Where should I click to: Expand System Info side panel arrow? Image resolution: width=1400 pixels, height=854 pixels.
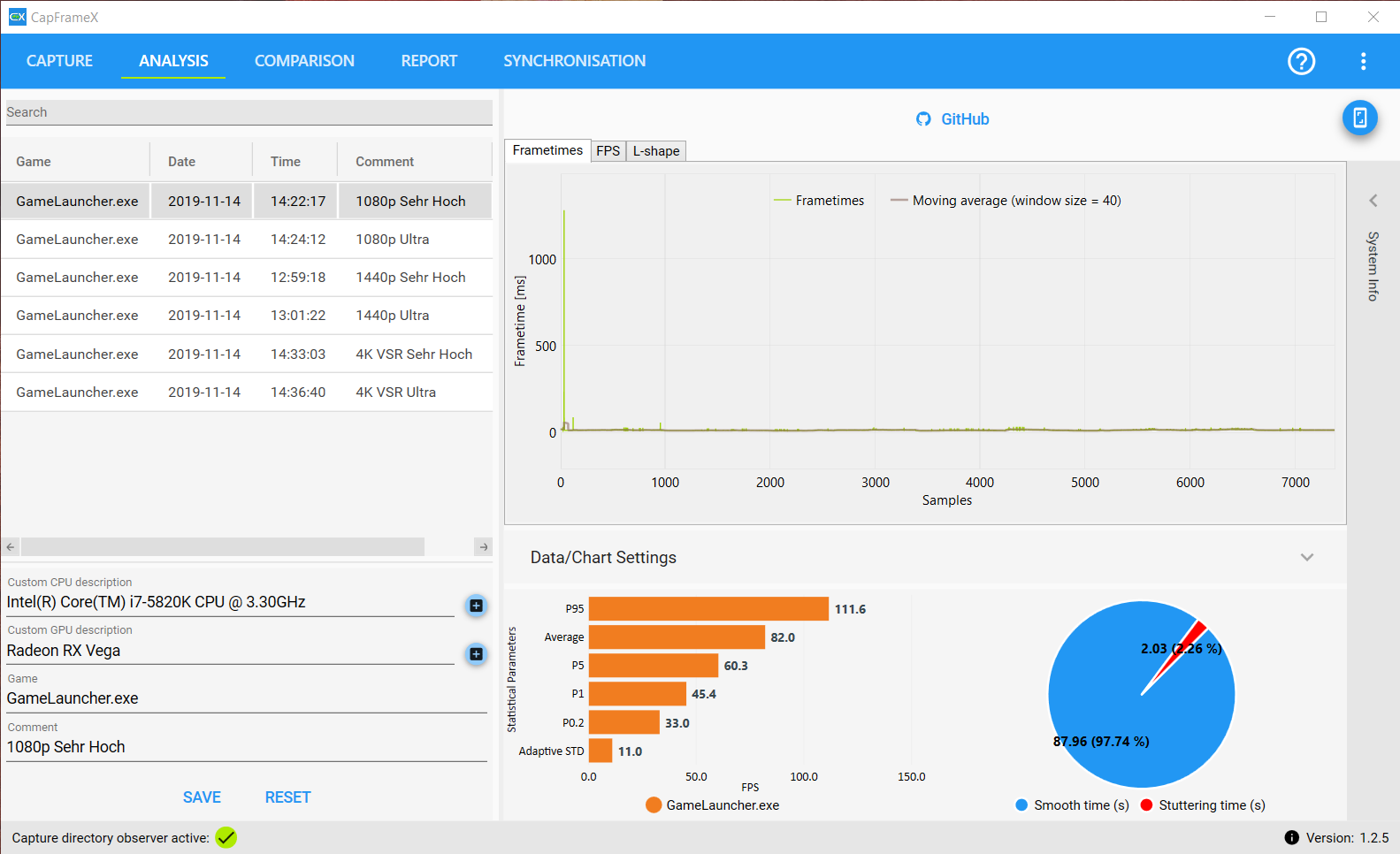coord(1373,201)
